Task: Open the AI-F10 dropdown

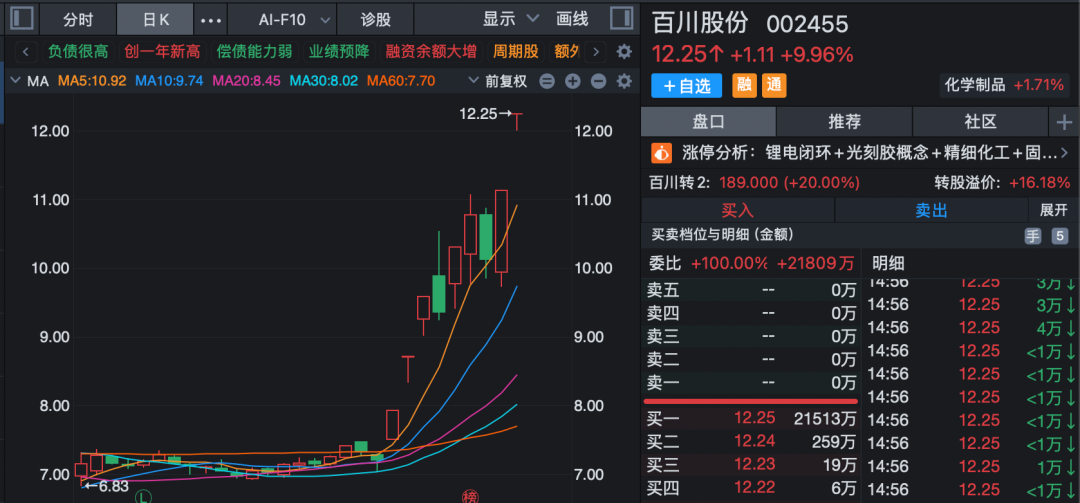Action: (x=292, y=19)
